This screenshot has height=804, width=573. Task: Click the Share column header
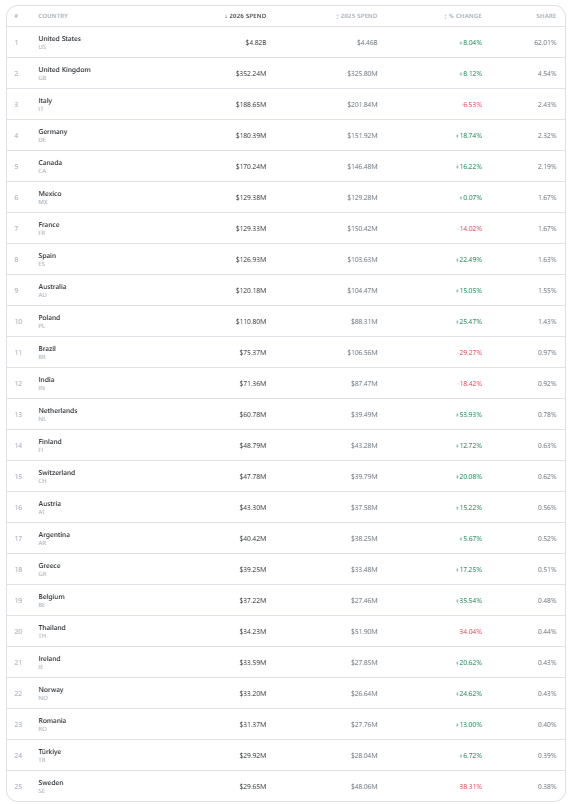point(546,16)
